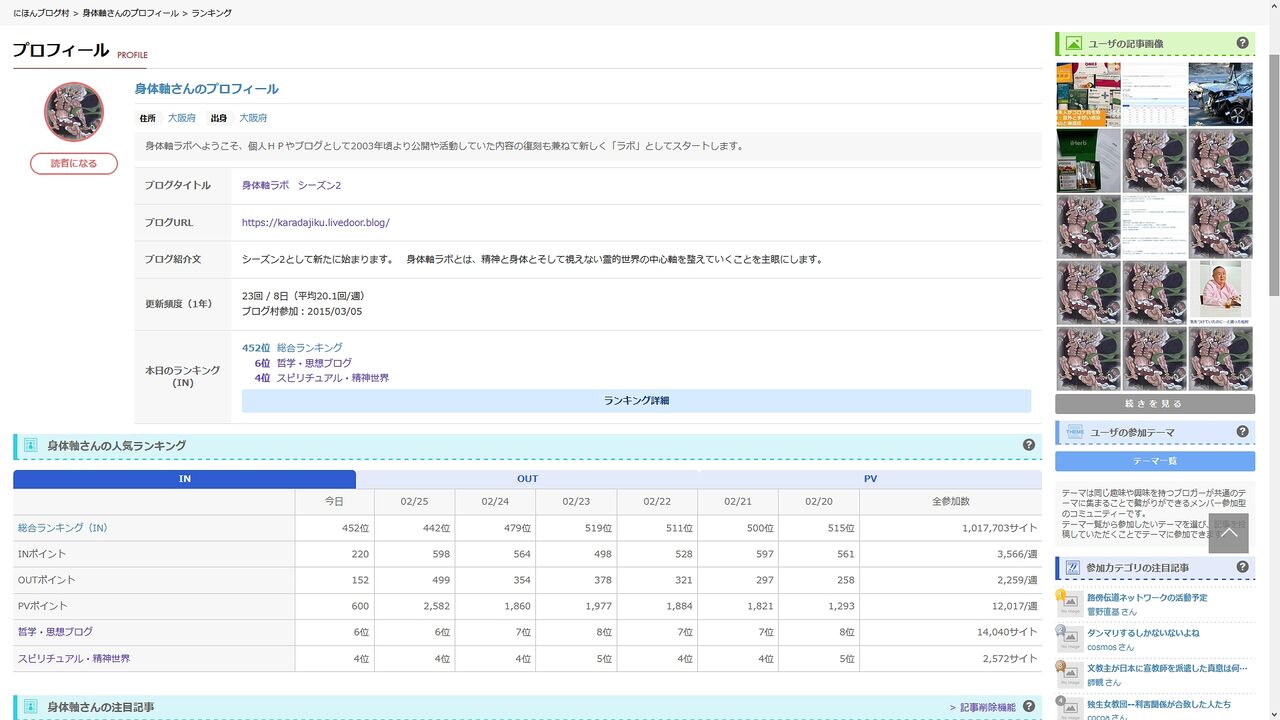The height and width of the screenshot is (720, 1280).
Task: Open article 路傍伝道ネットワークの活動予定
Action: click(x=1147, y=598)
